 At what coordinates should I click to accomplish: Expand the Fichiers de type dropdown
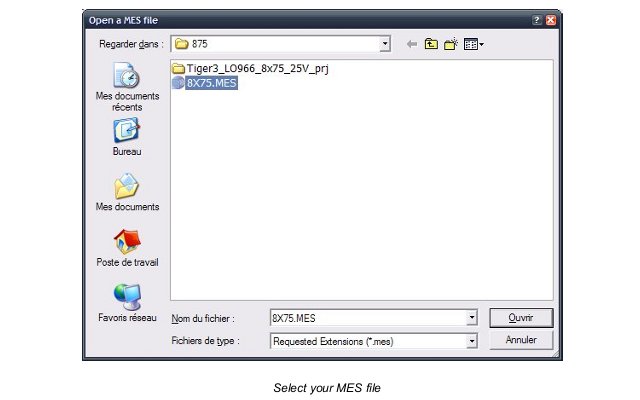[x=472, y=341]
